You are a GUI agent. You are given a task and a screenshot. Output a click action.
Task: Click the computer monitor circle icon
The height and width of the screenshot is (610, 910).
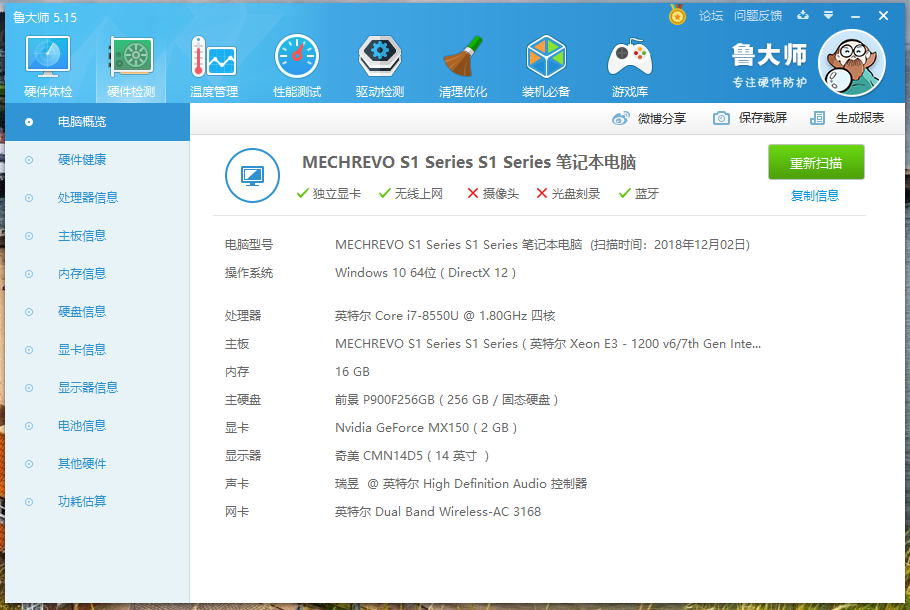click(252, 175)
